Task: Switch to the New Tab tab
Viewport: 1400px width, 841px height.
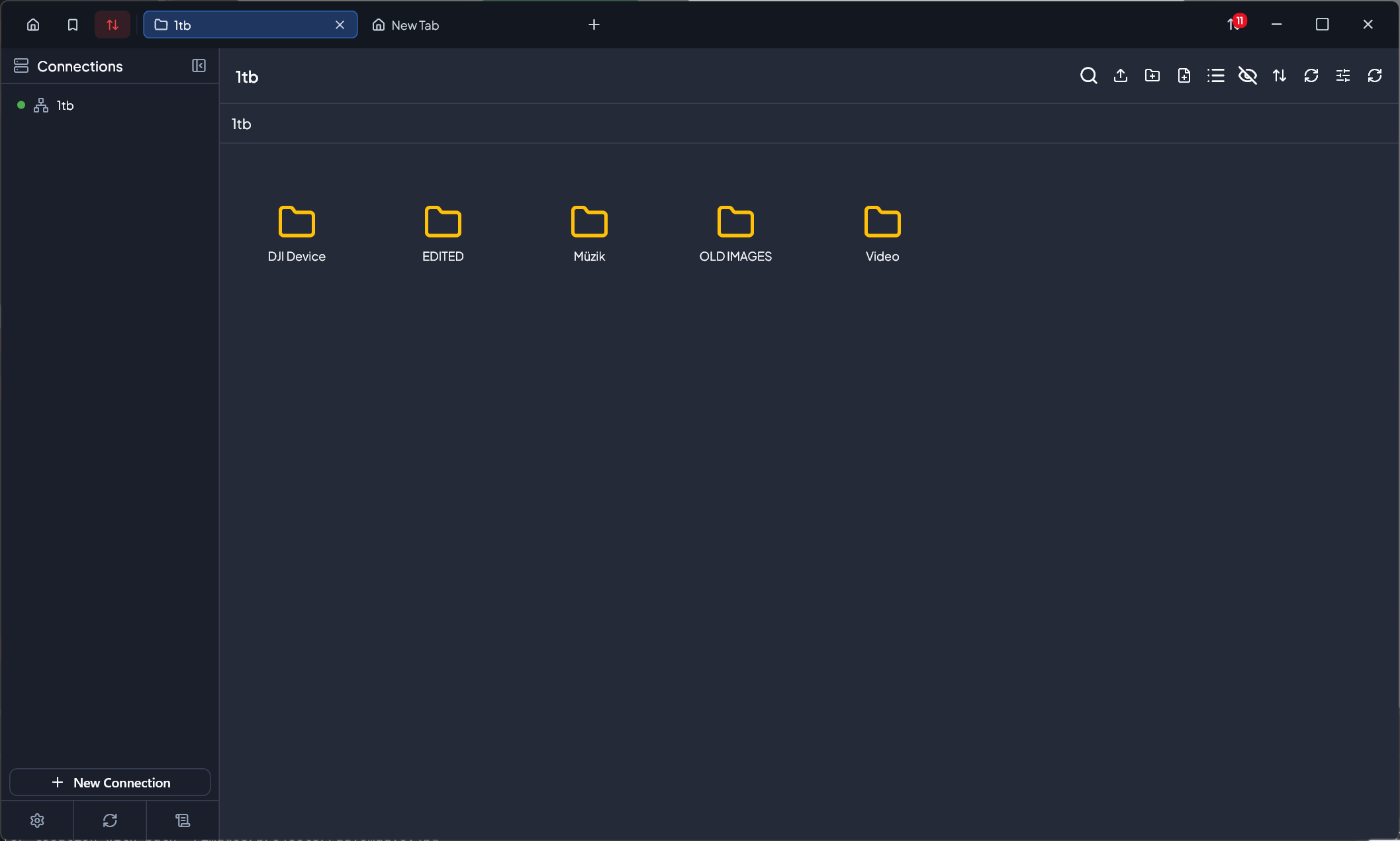Action: (406, 25)
